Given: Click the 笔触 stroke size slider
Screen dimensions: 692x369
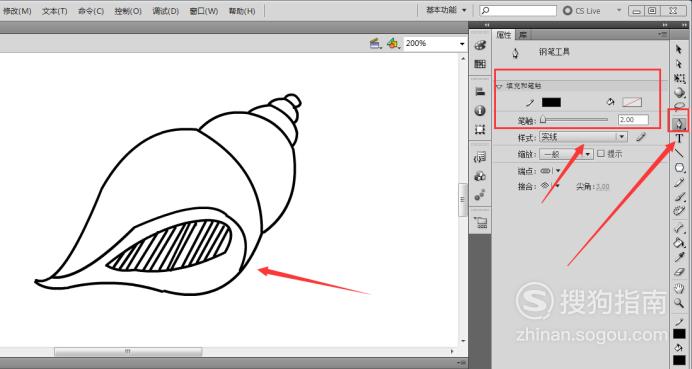Looking at the screenshot, I should [x=574, y=120].
